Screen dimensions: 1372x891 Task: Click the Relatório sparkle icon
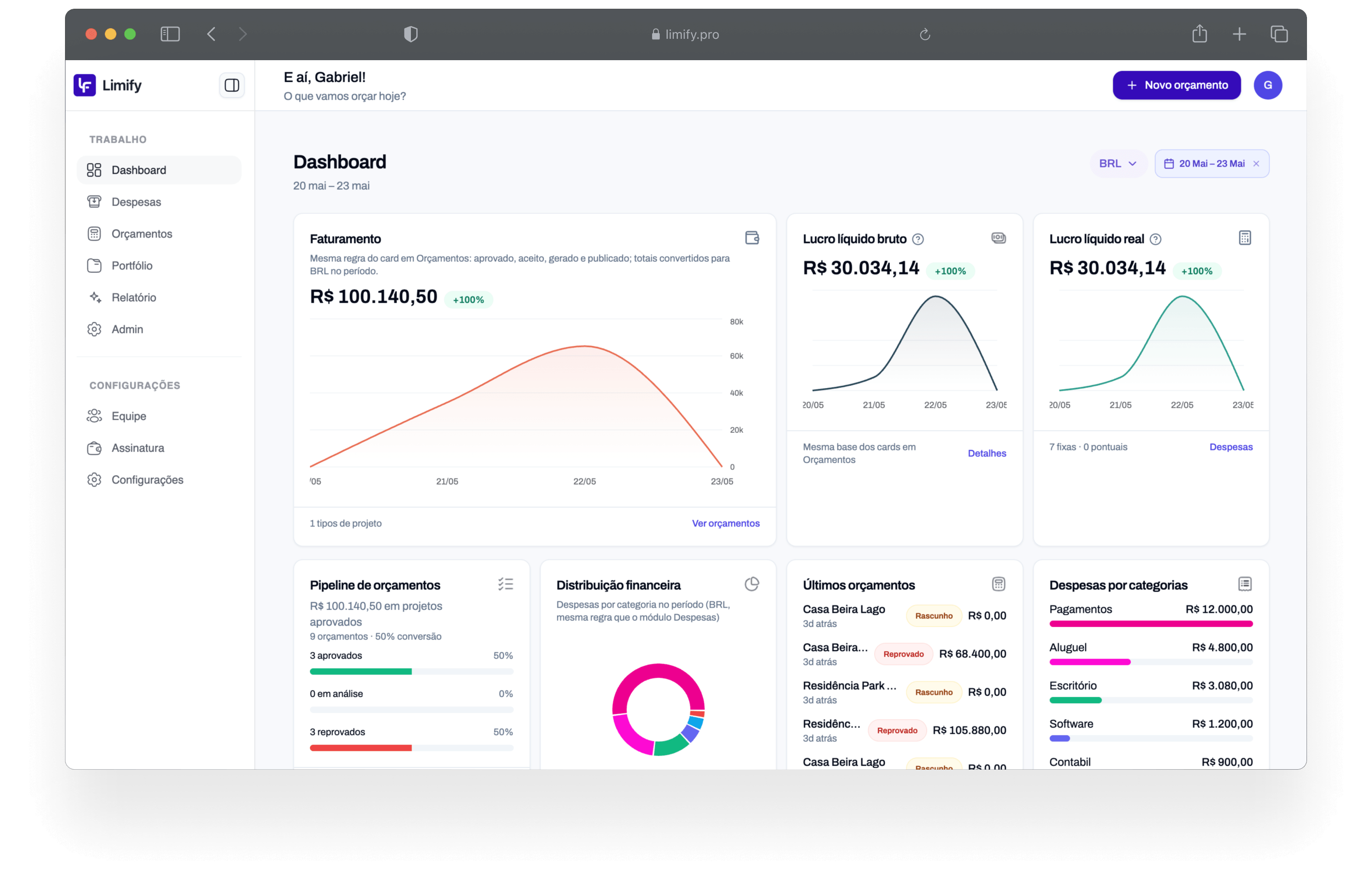coord(95,297)
